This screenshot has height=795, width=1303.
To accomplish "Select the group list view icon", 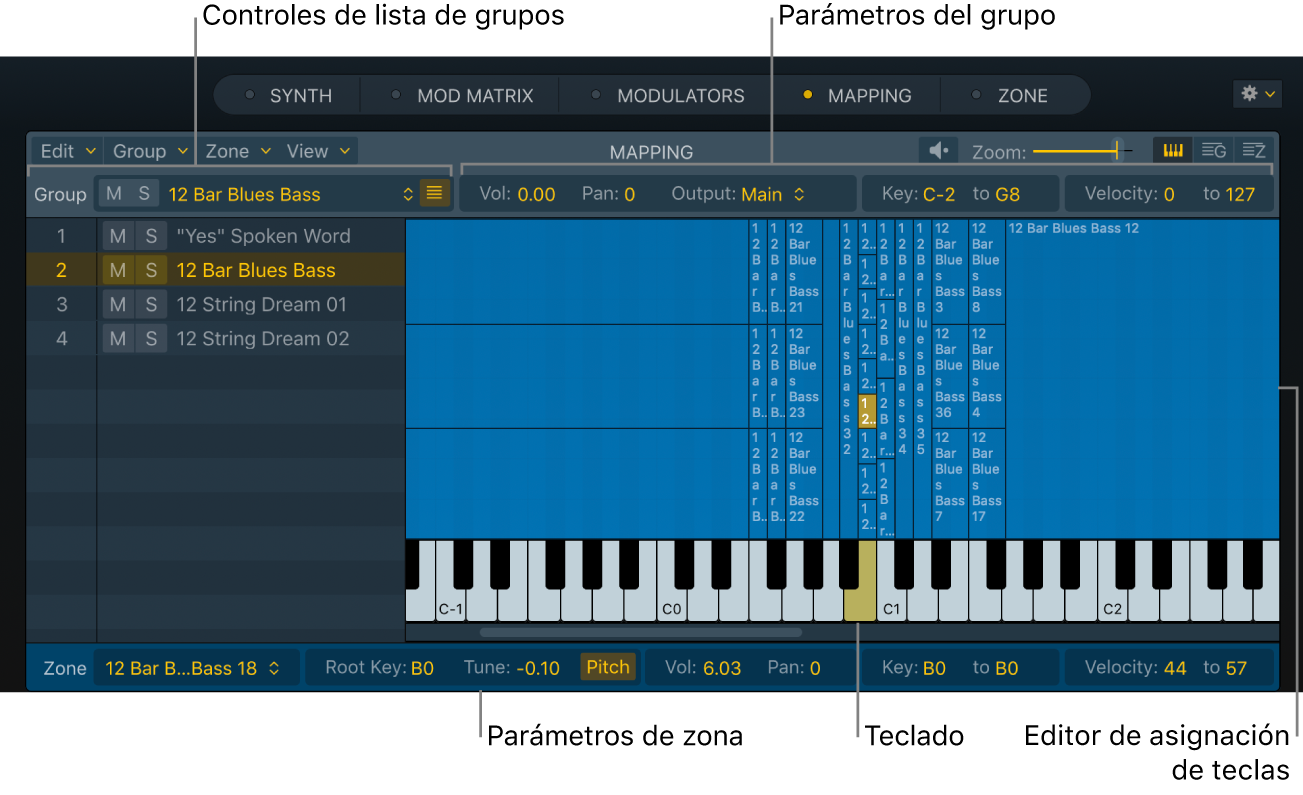I will pyautogui.click(x=1213, y=150).
